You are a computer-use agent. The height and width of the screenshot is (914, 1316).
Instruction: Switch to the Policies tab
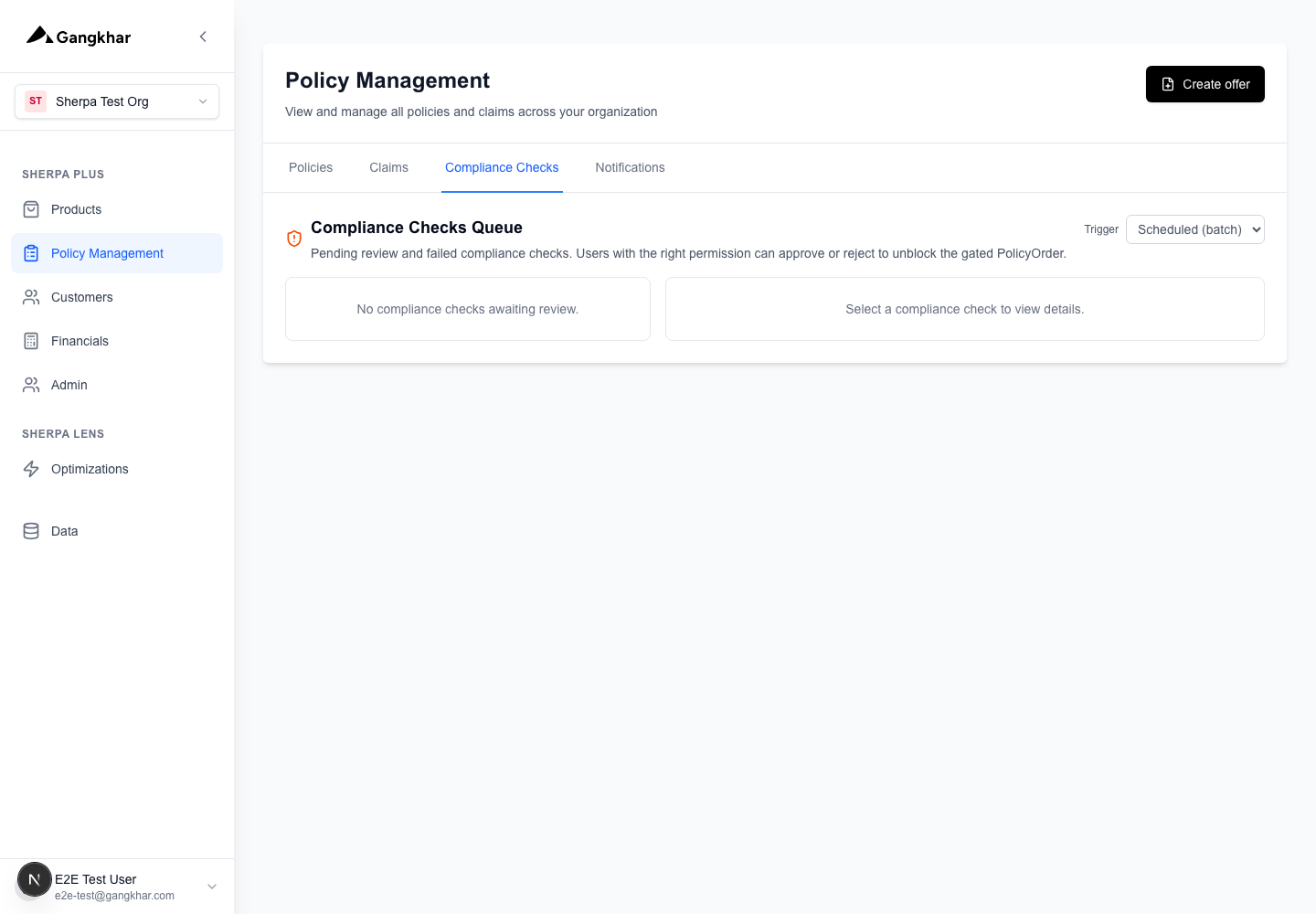tap(311, 167)
